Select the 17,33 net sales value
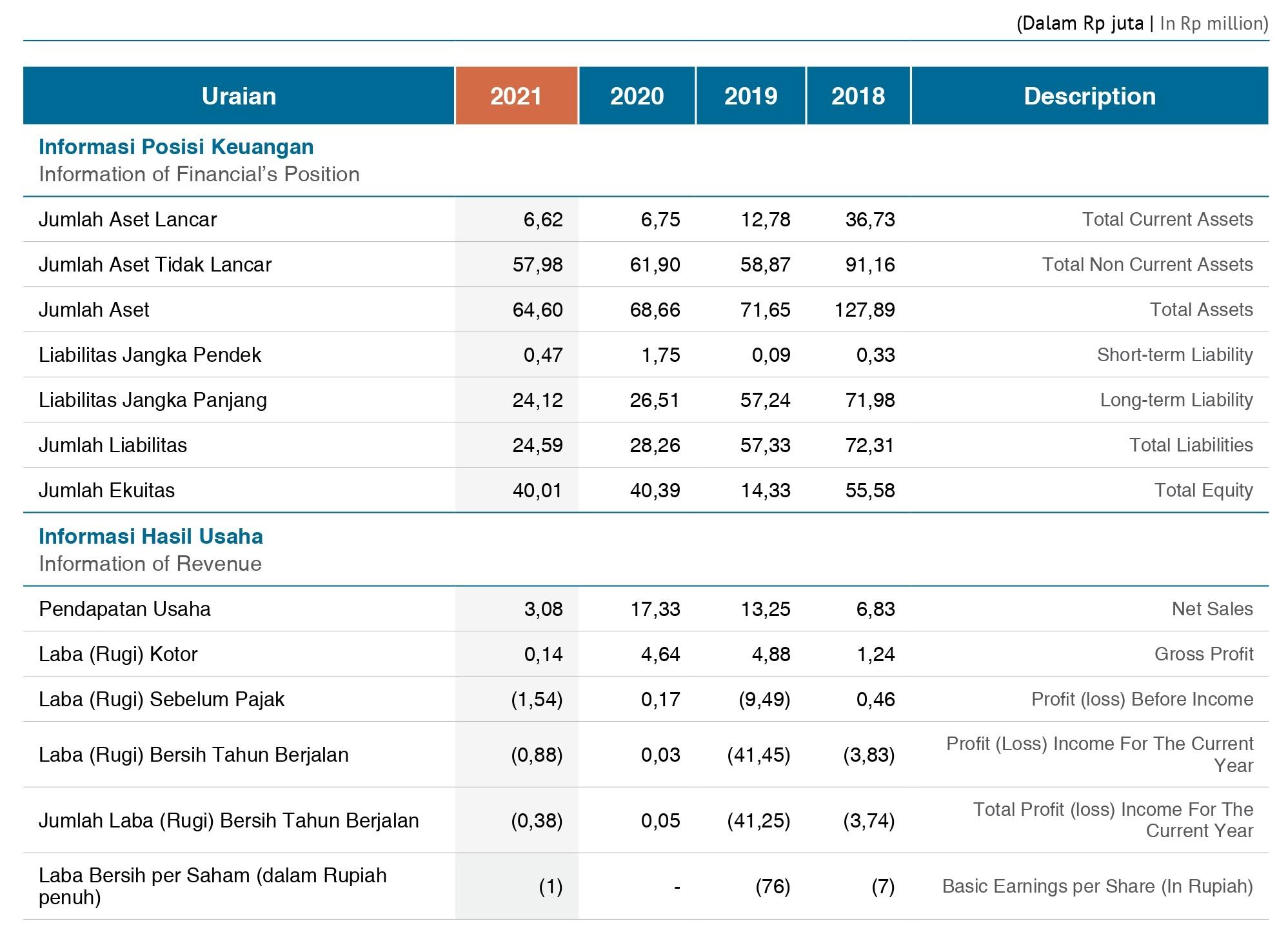The image size is (1288, 941). point(655,609)
